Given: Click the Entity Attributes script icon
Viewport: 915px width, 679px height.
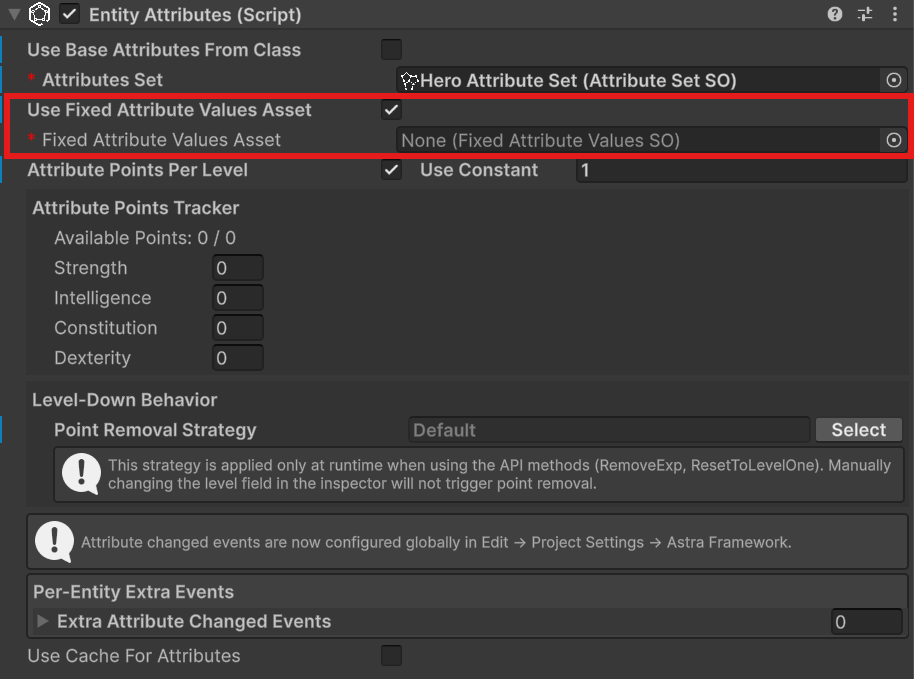Looking at the screenshot, I should pos(40,14).
